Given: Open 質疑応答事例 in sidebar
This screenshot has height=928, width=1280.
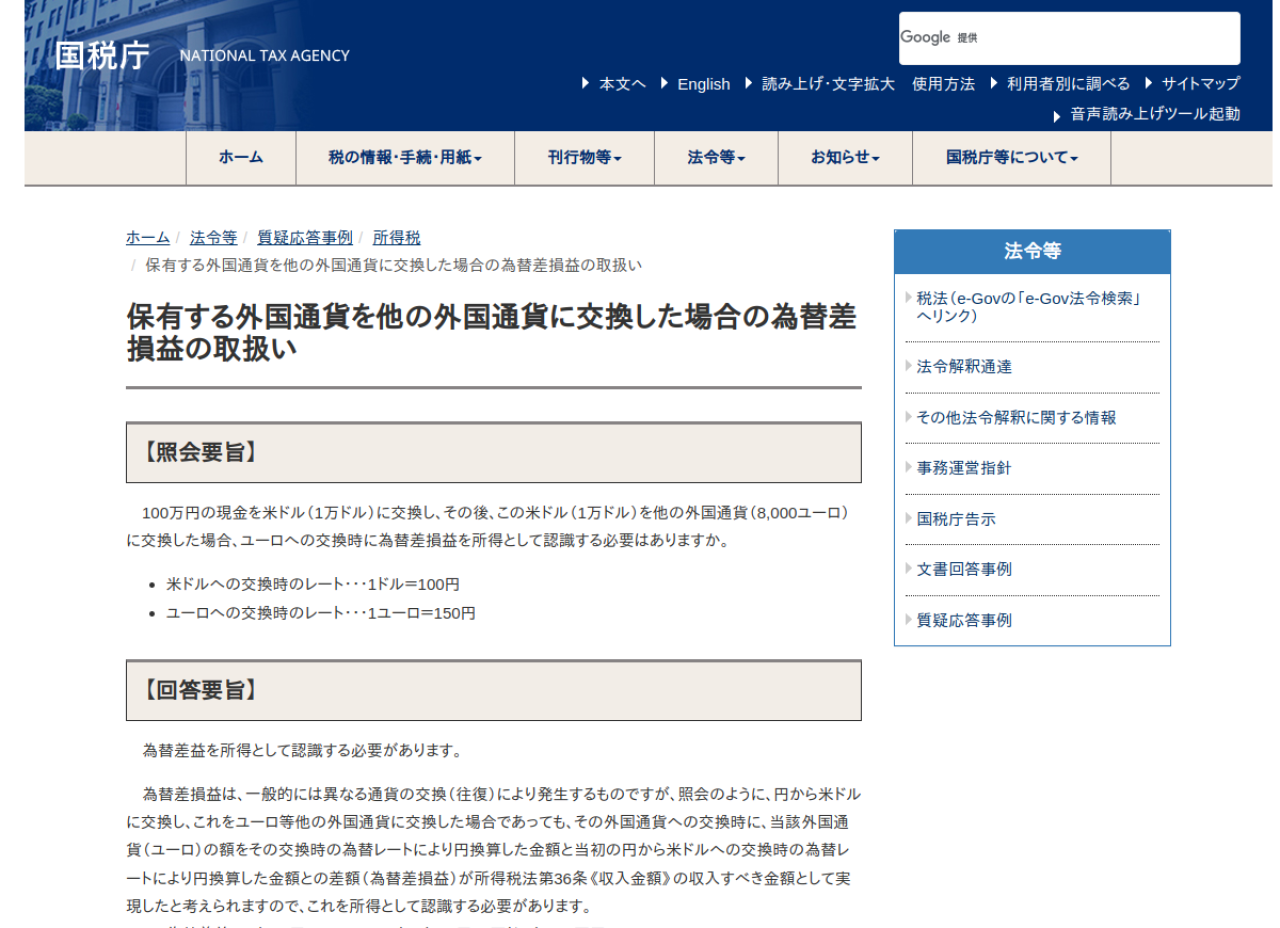Looking at the screenshot, I should click(964, 621).
